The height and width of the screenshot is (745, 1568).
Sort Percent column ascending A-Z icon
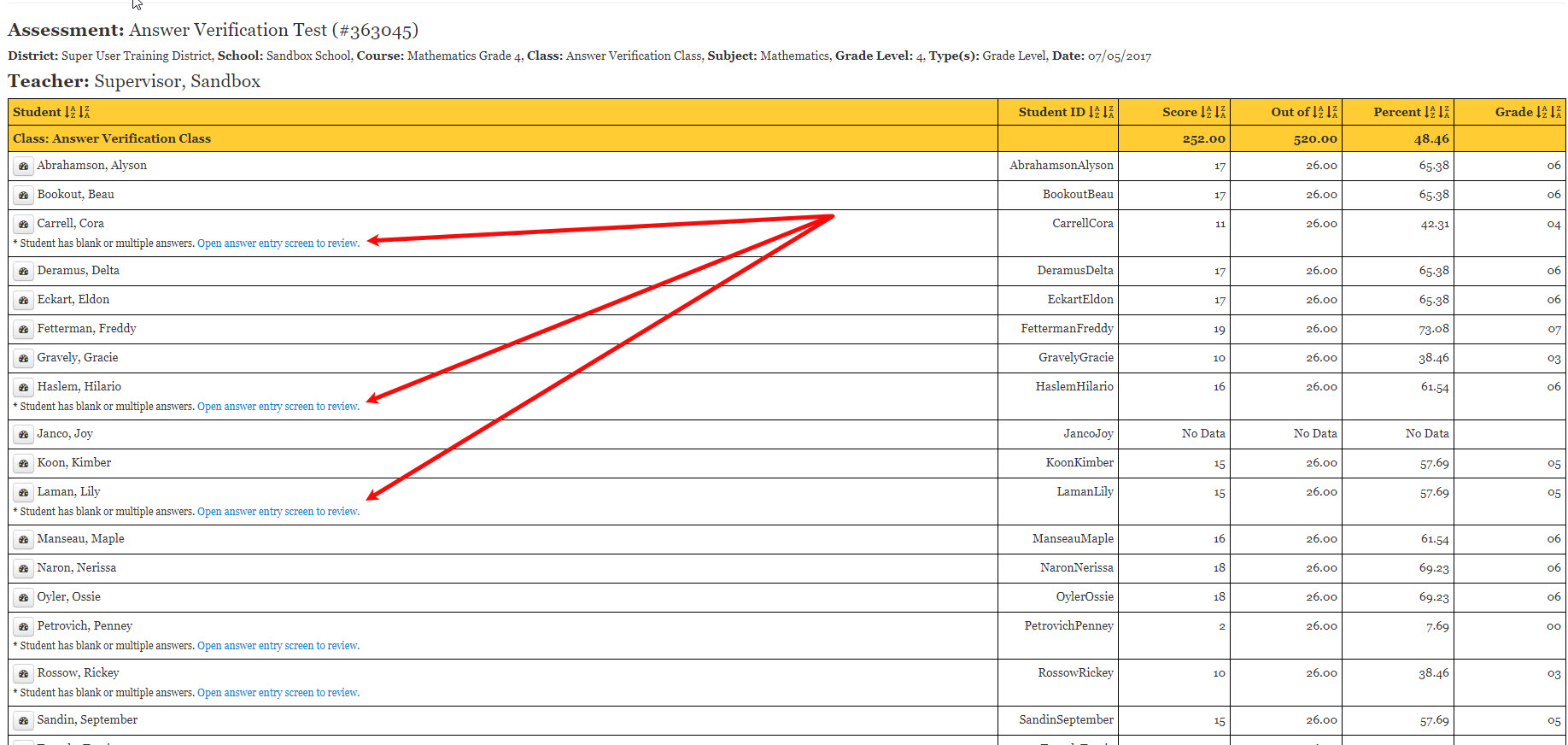(1430, 112)
